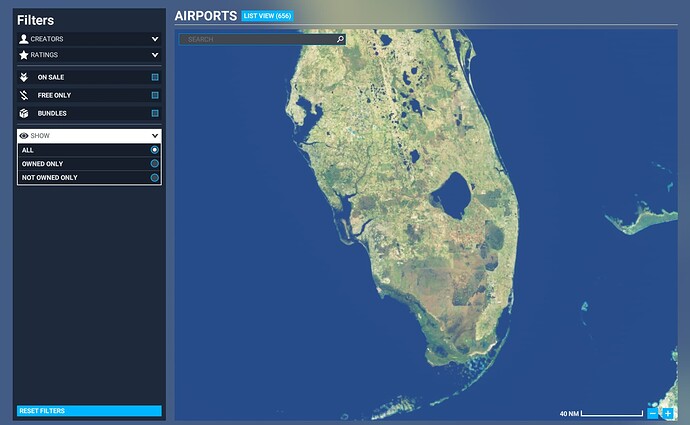The height and width of the screenshot is (425, 690).
Task: Open the List View (656) button
Action: click(x=267, y=16)
